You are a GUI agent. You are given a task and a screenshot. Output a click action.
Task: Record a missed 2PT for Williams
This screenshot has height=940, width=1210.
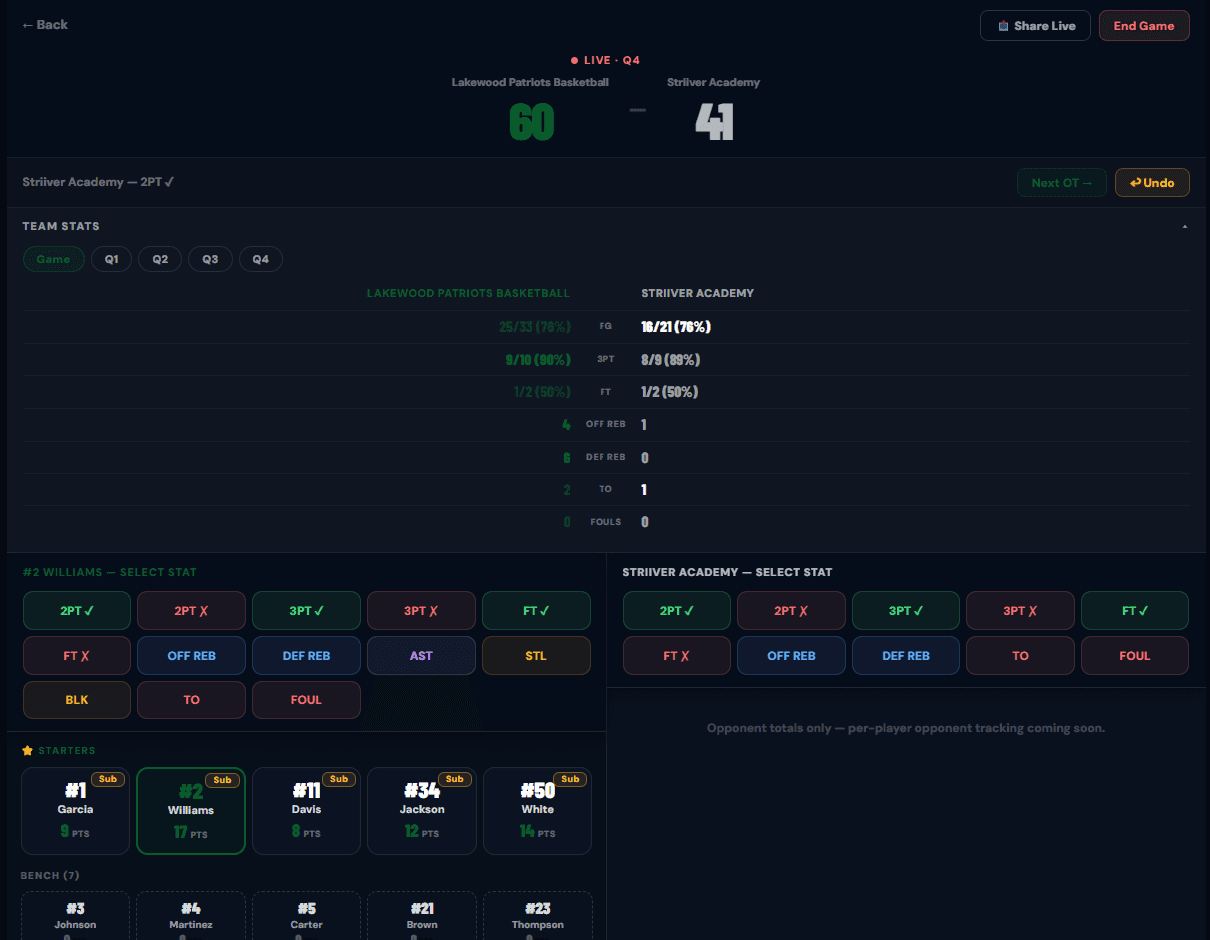click(191, 611)
